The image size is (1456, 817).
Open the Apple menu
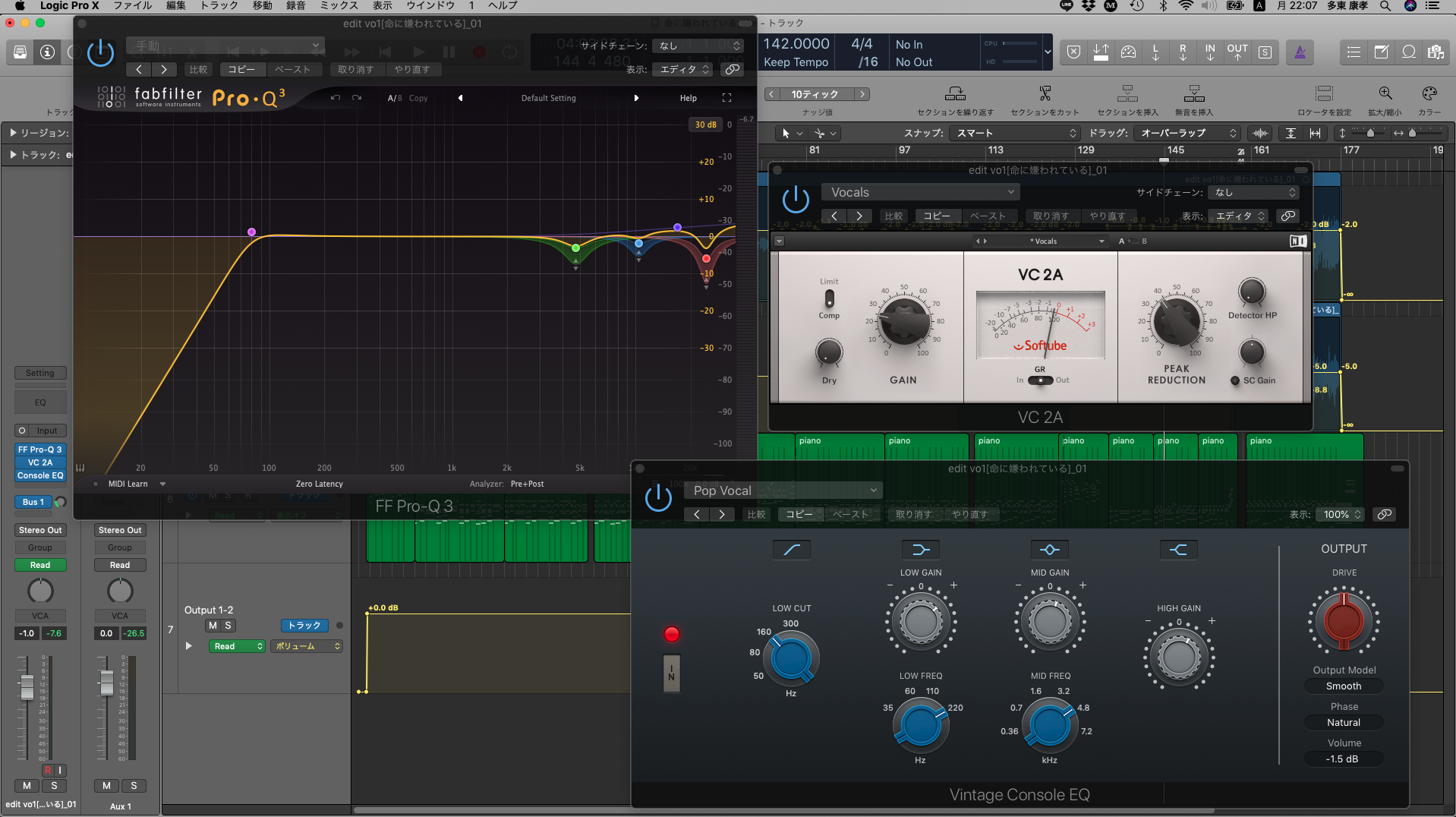[20, 6]
